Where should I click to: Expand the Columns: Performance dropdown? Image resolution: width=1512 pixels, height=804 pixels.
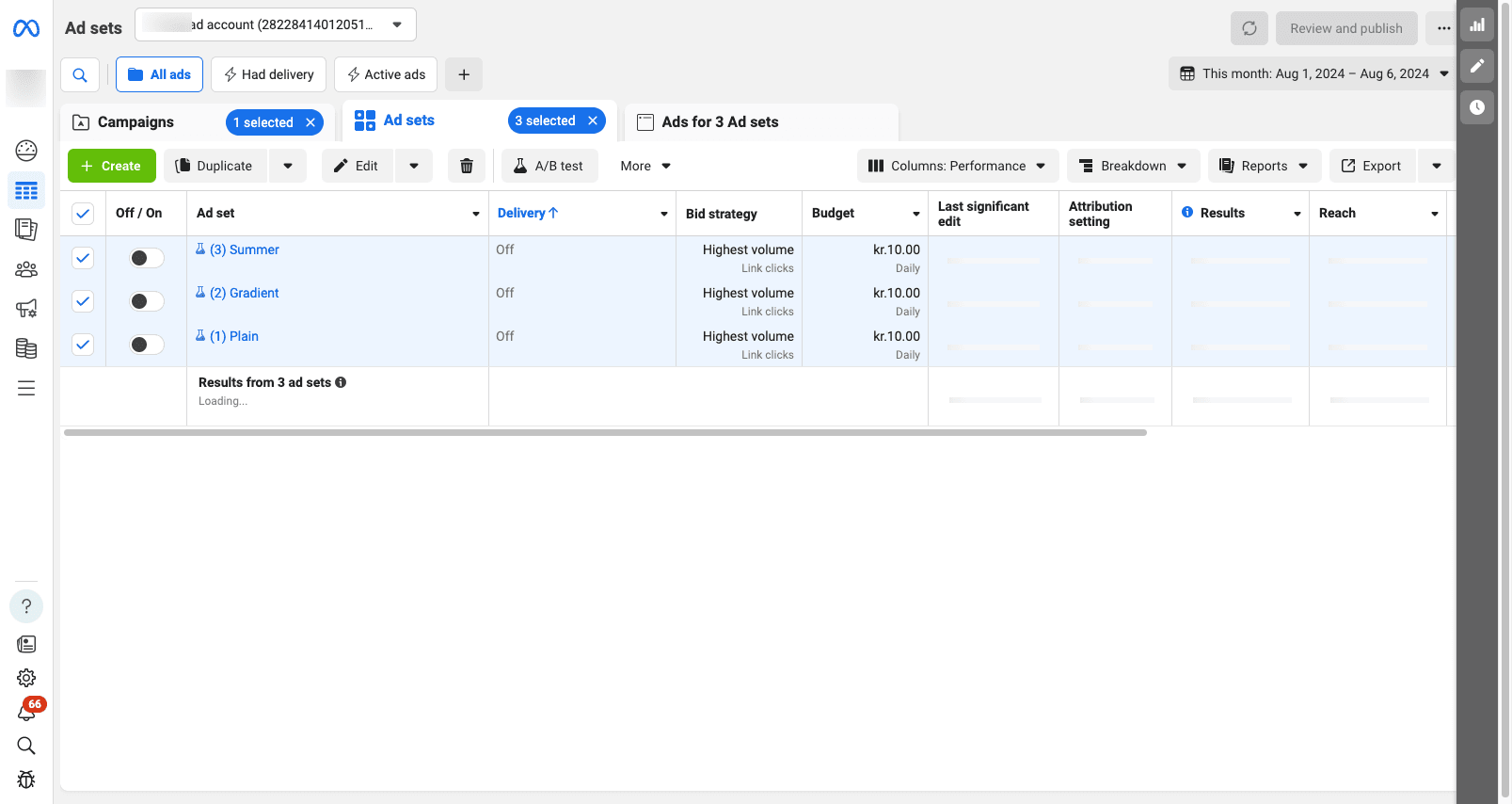point(958,166)
